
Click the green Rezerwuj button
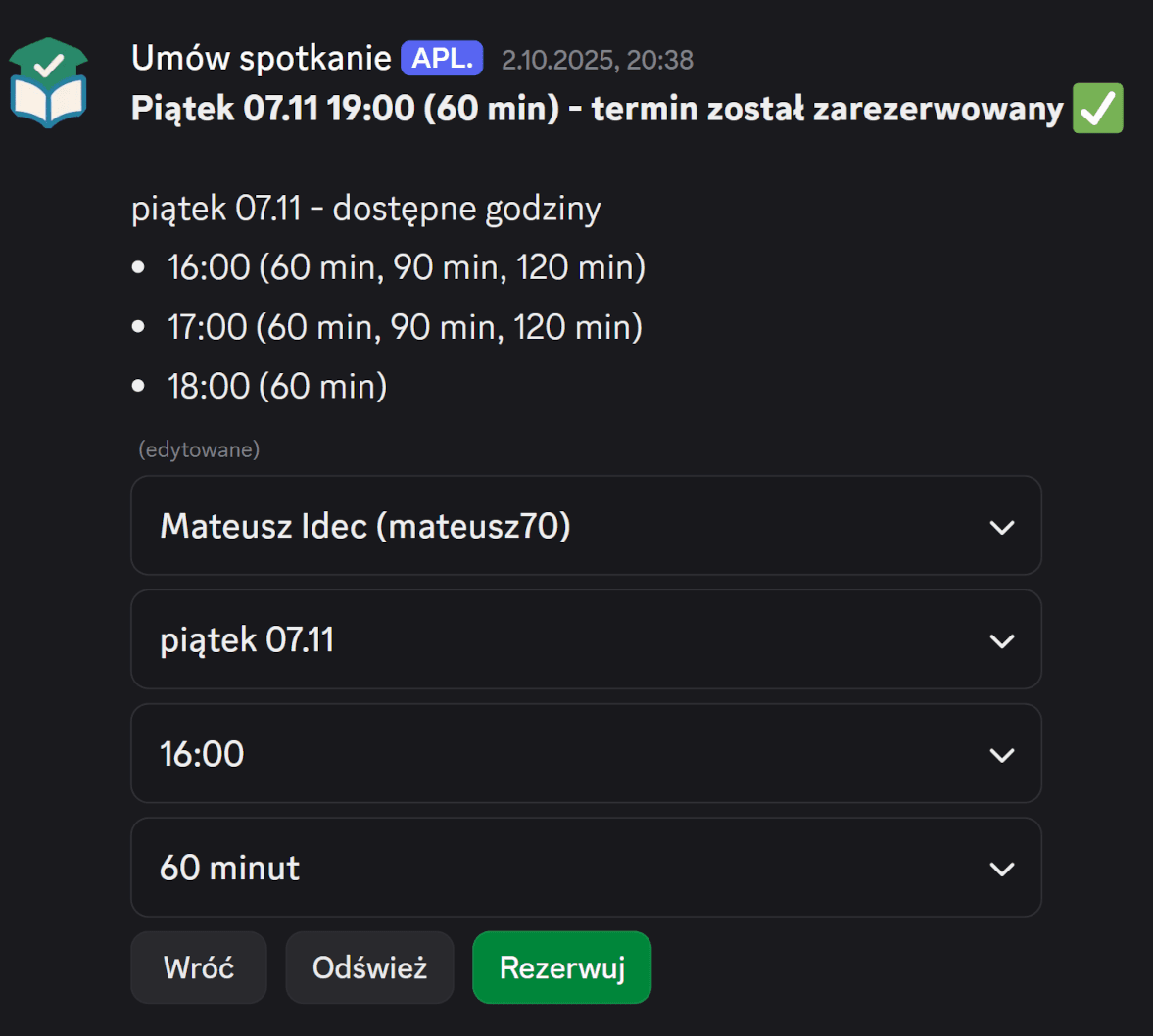tap(561, 967)
